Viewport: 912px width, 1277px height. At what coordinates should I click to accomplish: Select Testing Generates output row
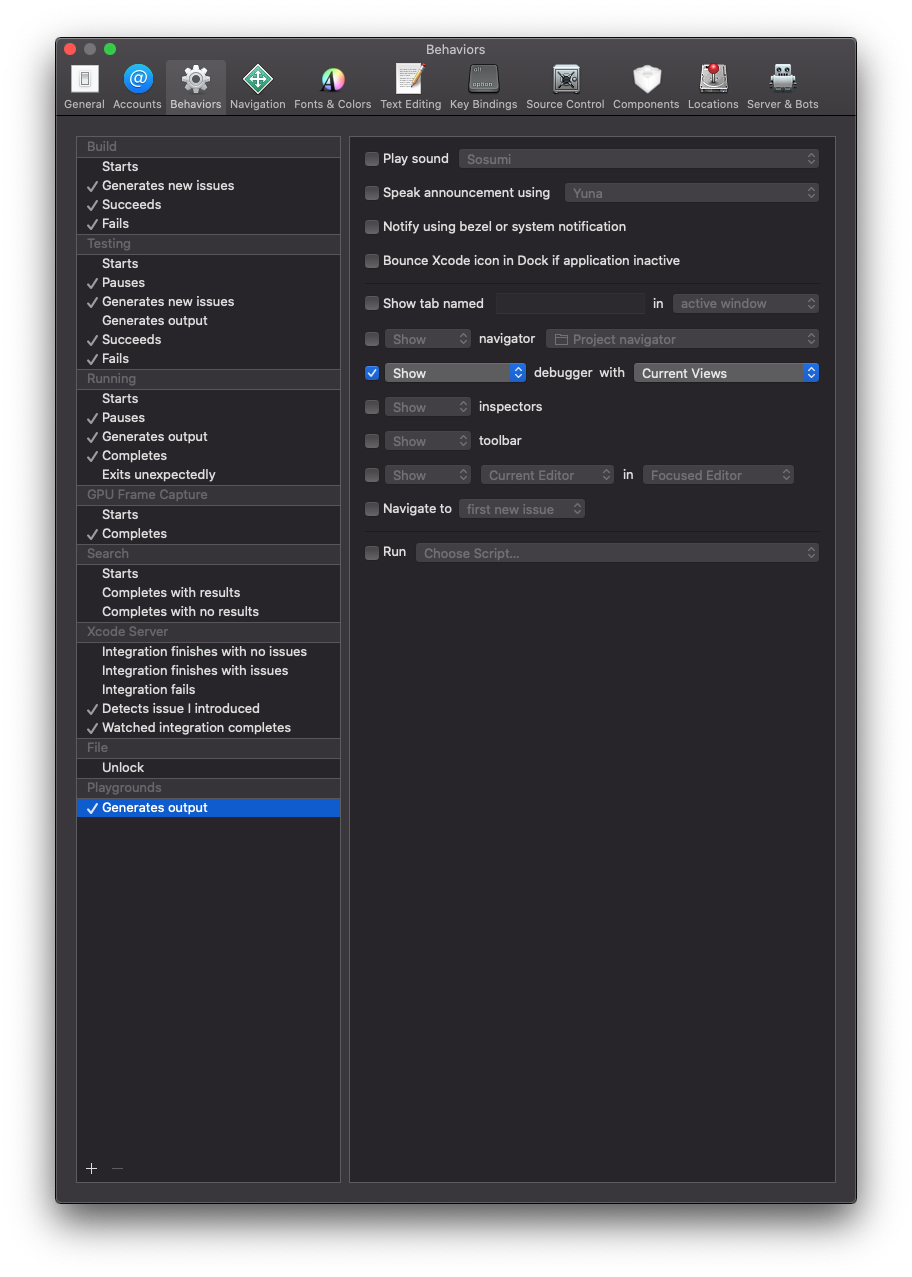(208, 321)
